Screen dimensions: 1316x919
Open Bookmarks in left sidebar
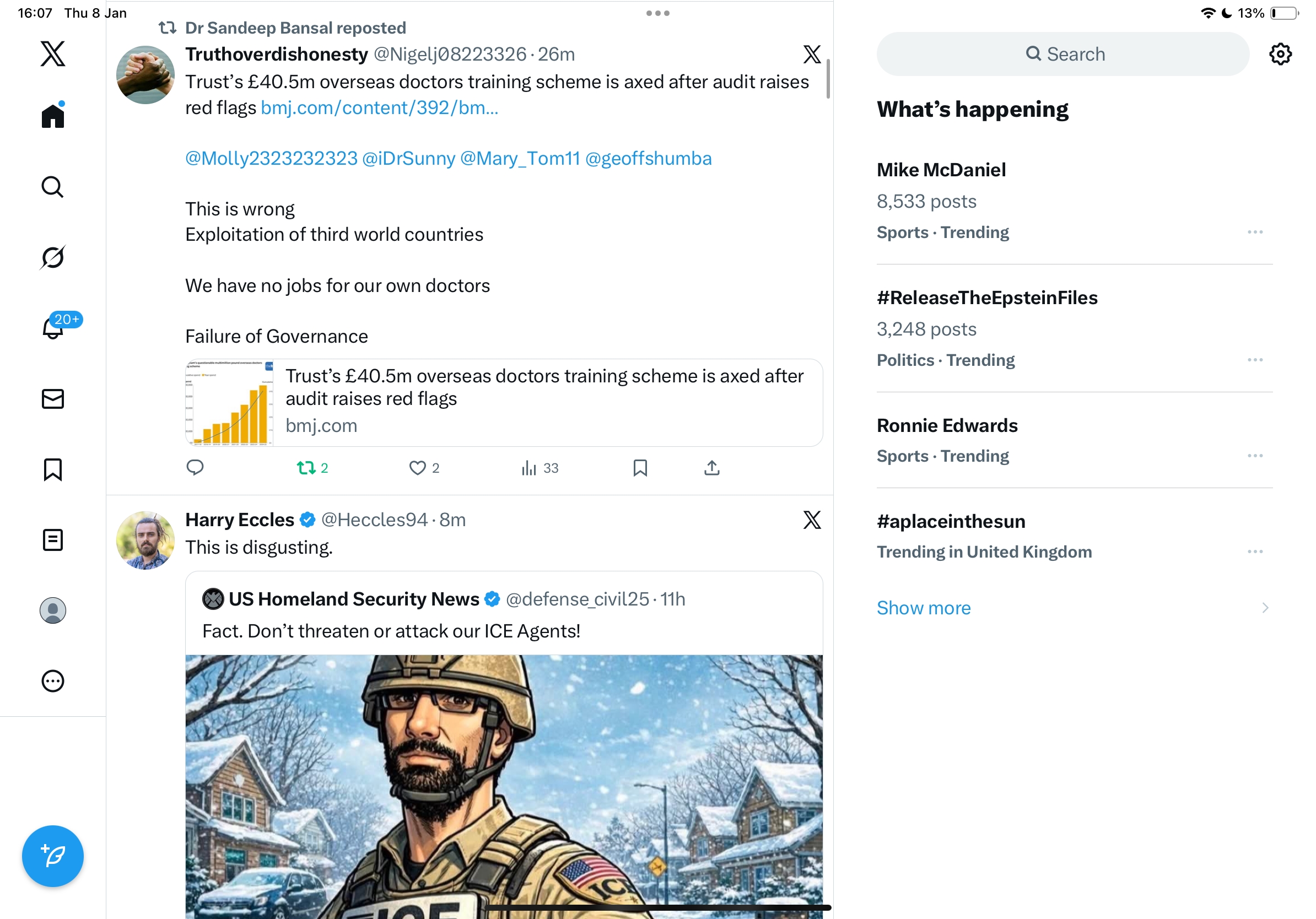click(53, 469)
